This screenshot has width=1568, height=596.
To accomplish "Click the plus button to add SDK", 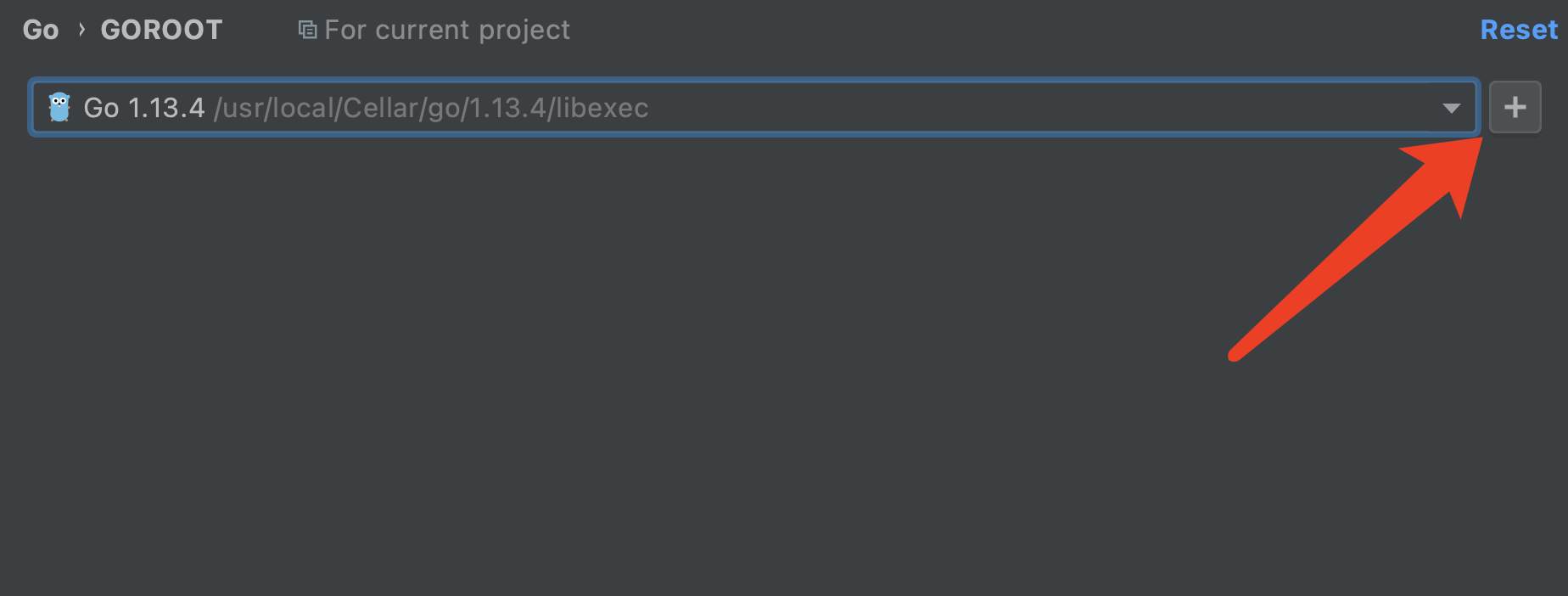I will pos(1515,107).
